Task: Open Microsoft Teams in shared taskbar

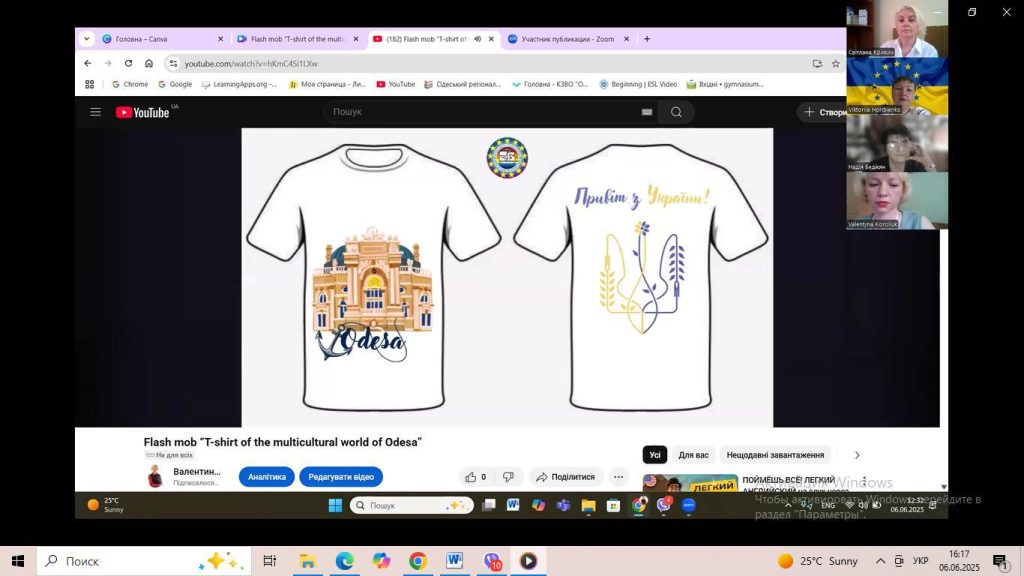Action: click(563, 505)
